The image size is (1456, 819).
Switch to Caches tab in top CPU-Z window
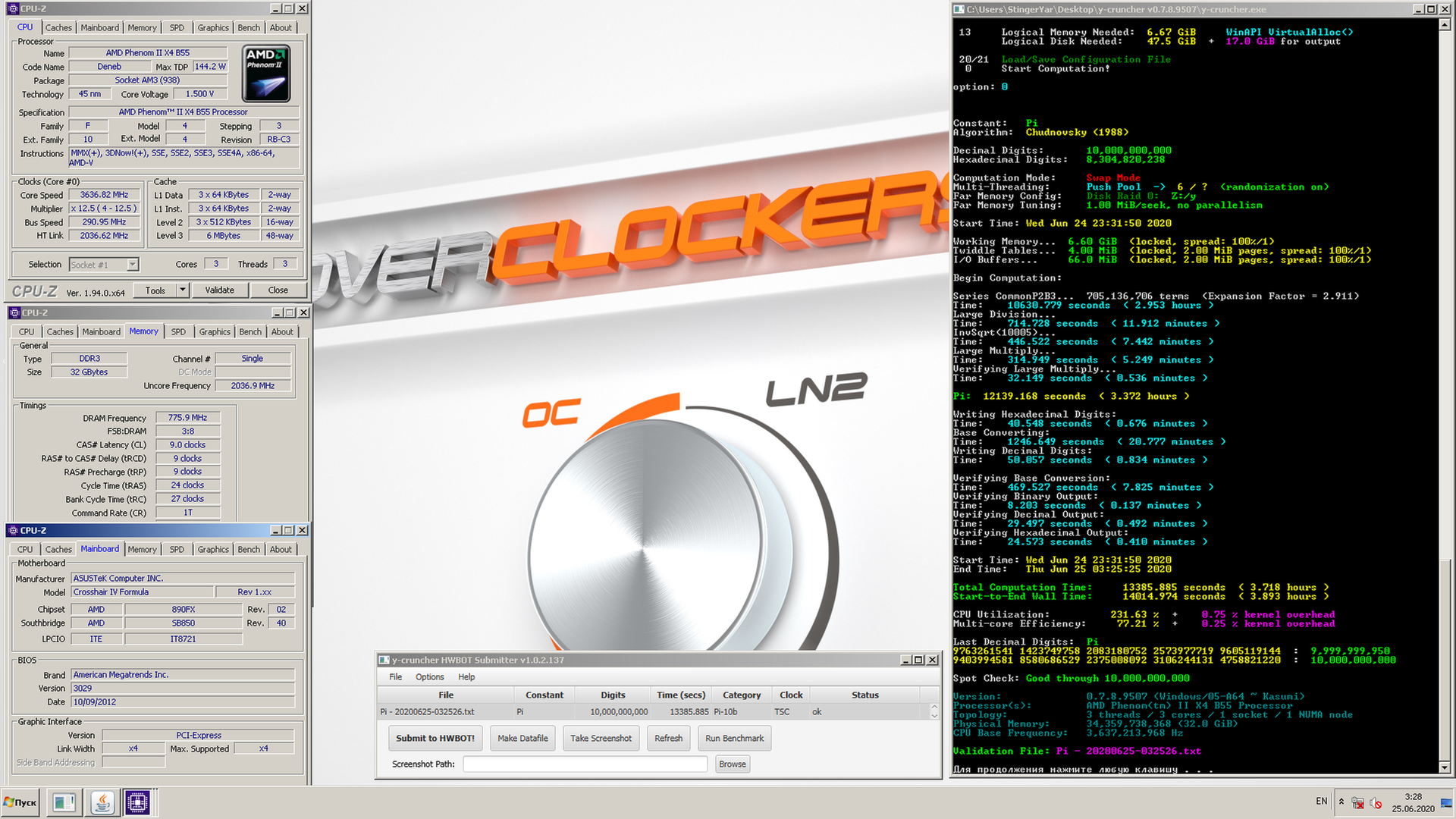point(58,27)
